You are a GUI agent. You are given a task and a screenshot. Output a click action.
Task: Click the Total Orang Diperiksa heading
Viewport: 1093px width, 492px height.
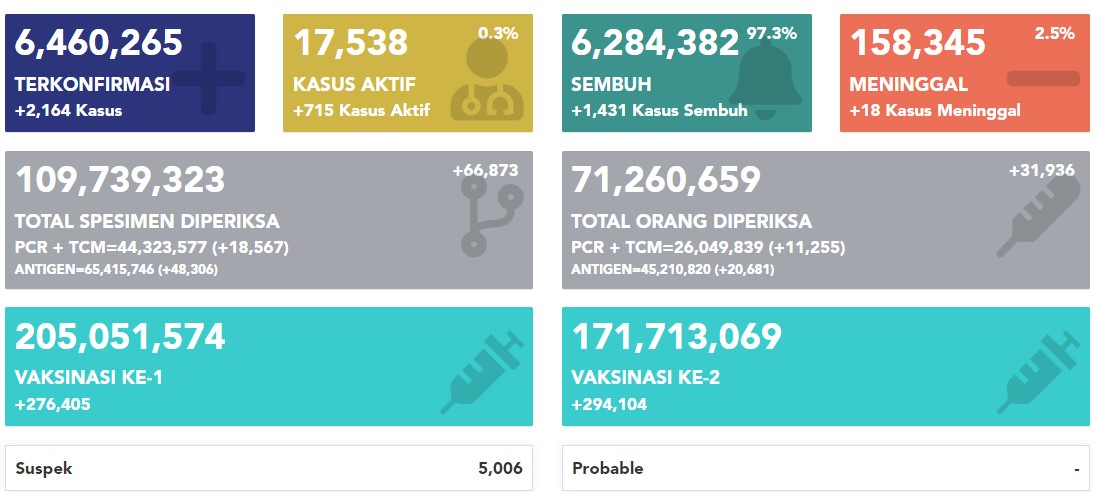691,222
